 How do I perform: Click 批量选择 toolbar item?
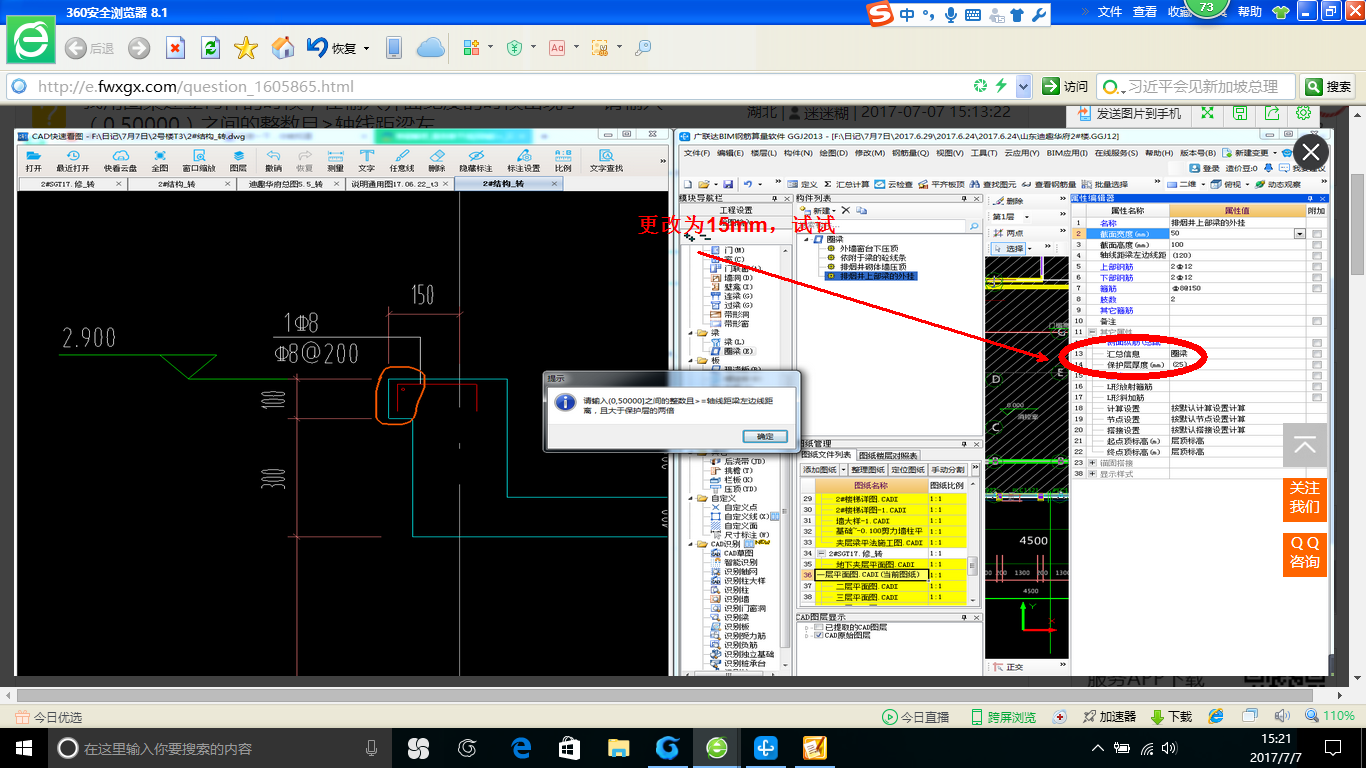point(1105,184)
